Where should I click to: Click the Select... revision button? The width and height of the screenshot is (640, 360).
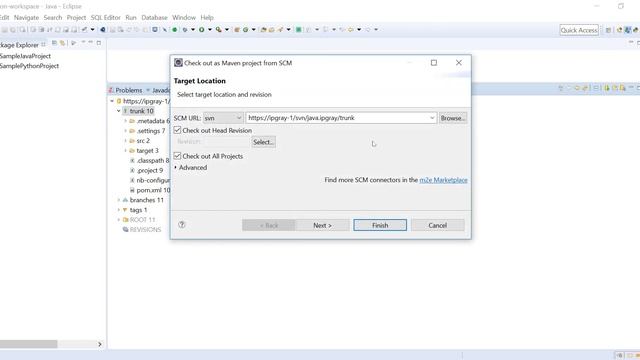[263, 142]
